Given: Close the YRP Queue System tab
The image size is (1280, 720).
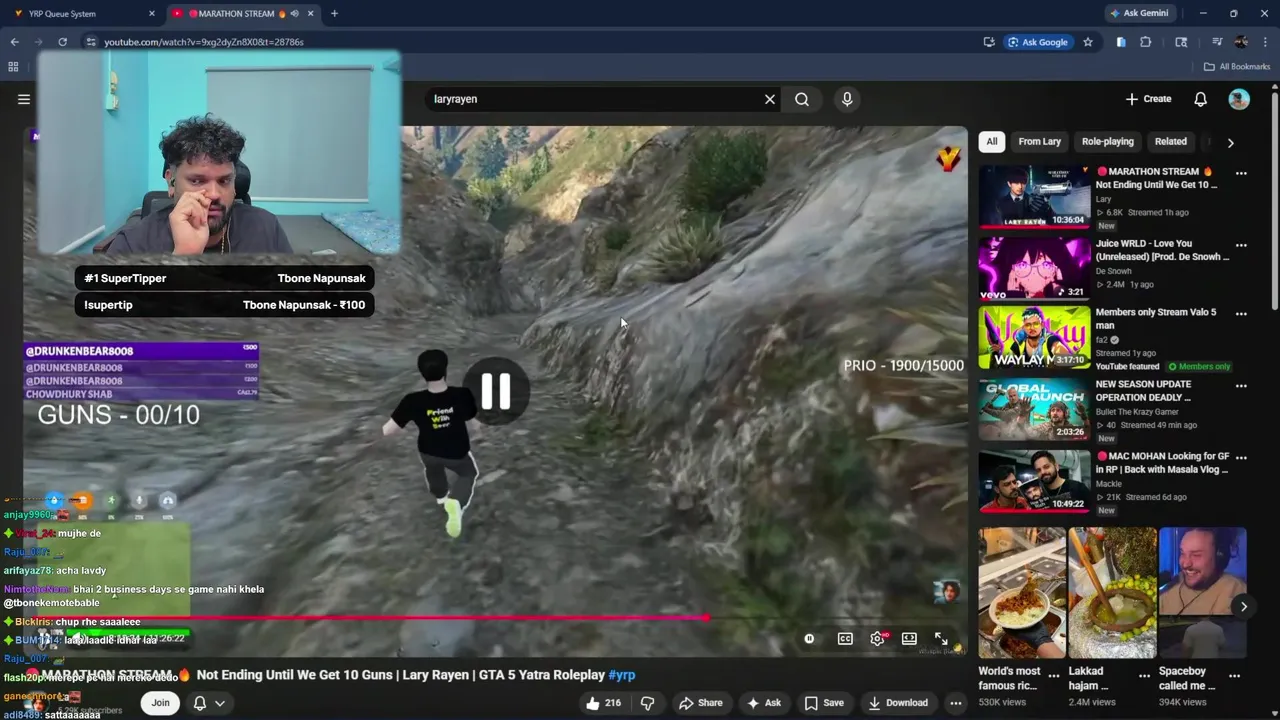Looking at the screenshot, I should 152,14.
